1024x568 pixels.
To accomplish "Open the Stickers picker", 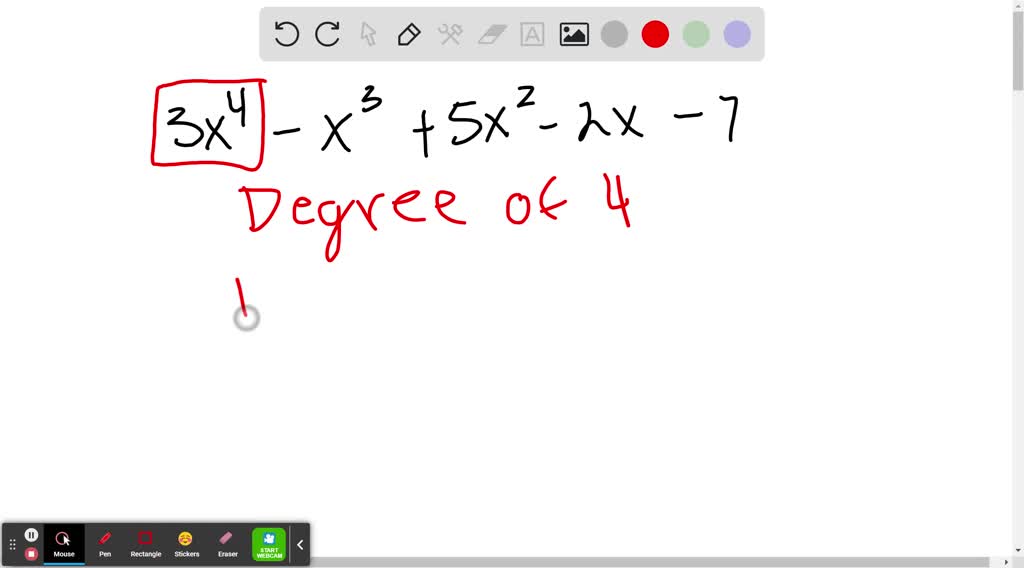I will [x=187, y=544].
